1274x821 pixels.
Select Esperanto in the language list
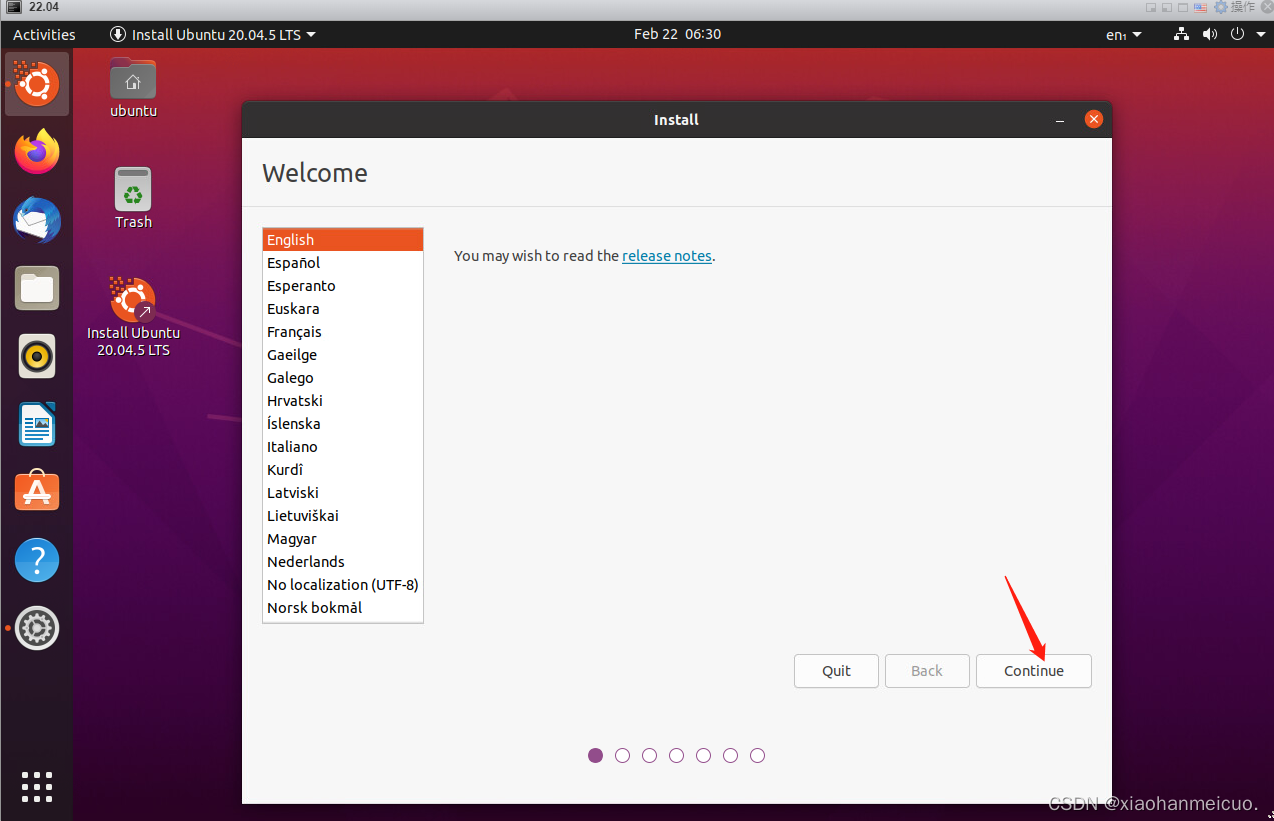tap(343, 286)
